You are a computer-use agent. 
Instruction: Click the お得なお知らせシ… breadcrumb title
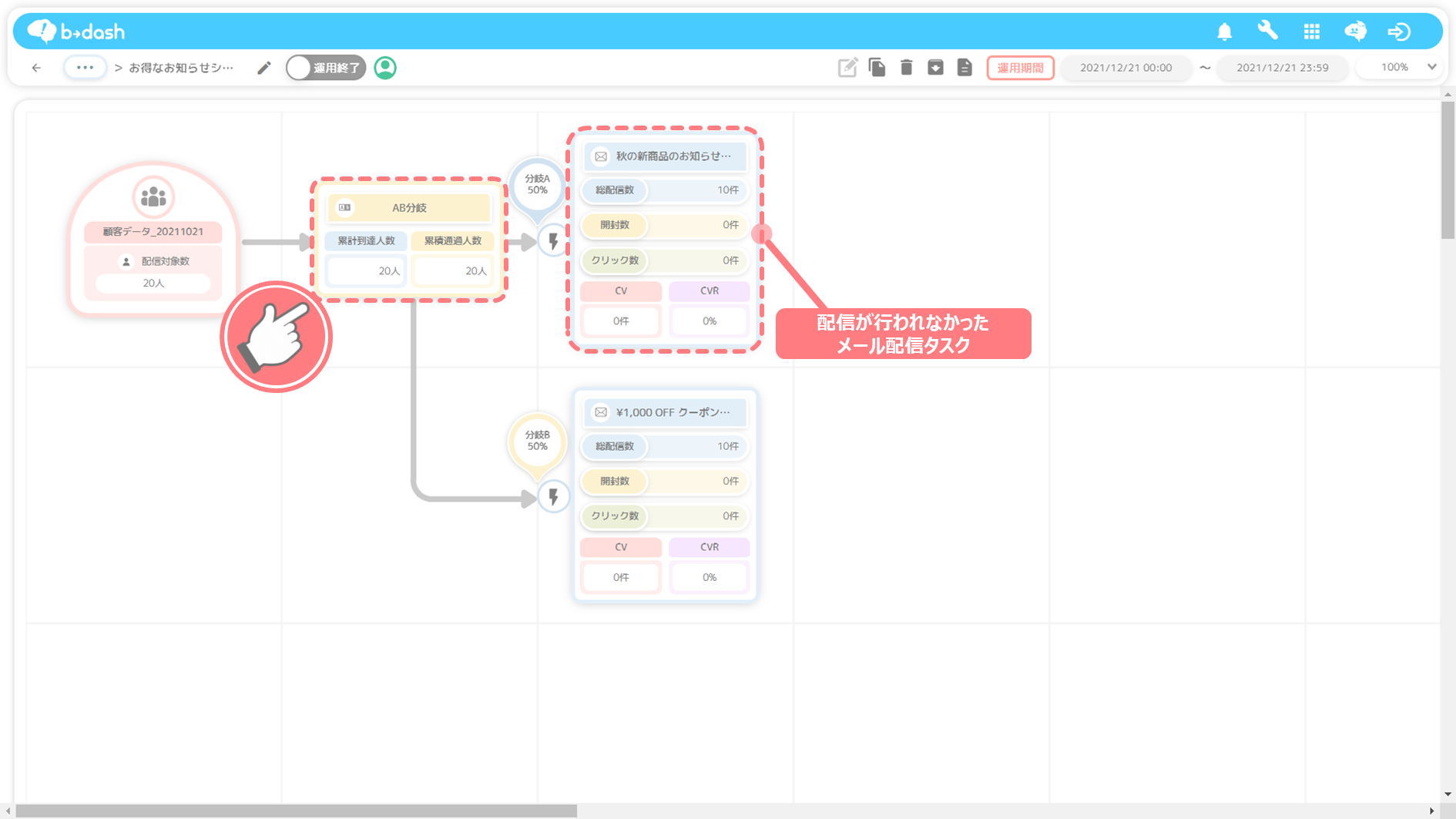point(181,68)
